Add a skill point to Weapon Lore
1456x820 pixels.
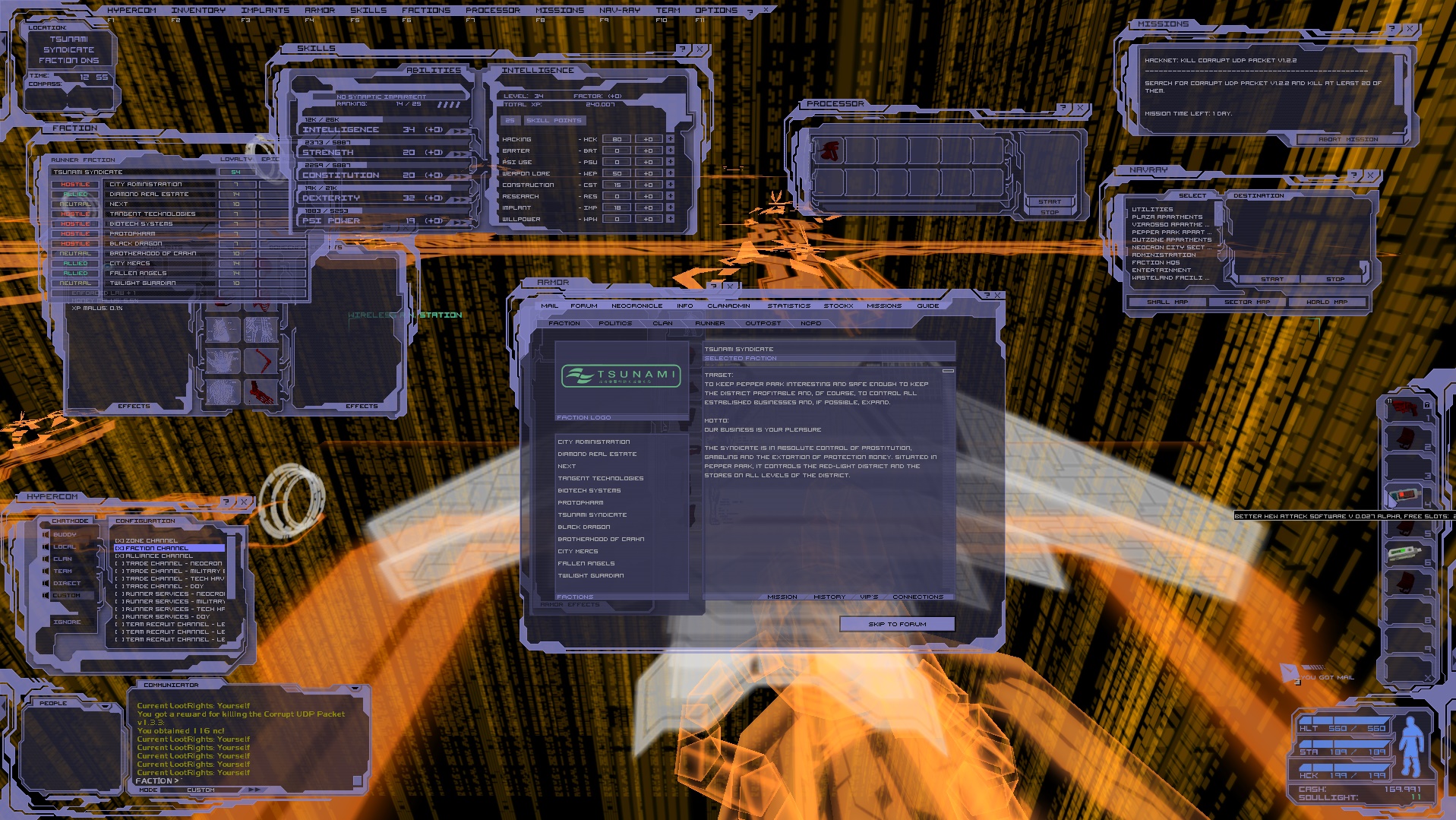tap(670, 173)
